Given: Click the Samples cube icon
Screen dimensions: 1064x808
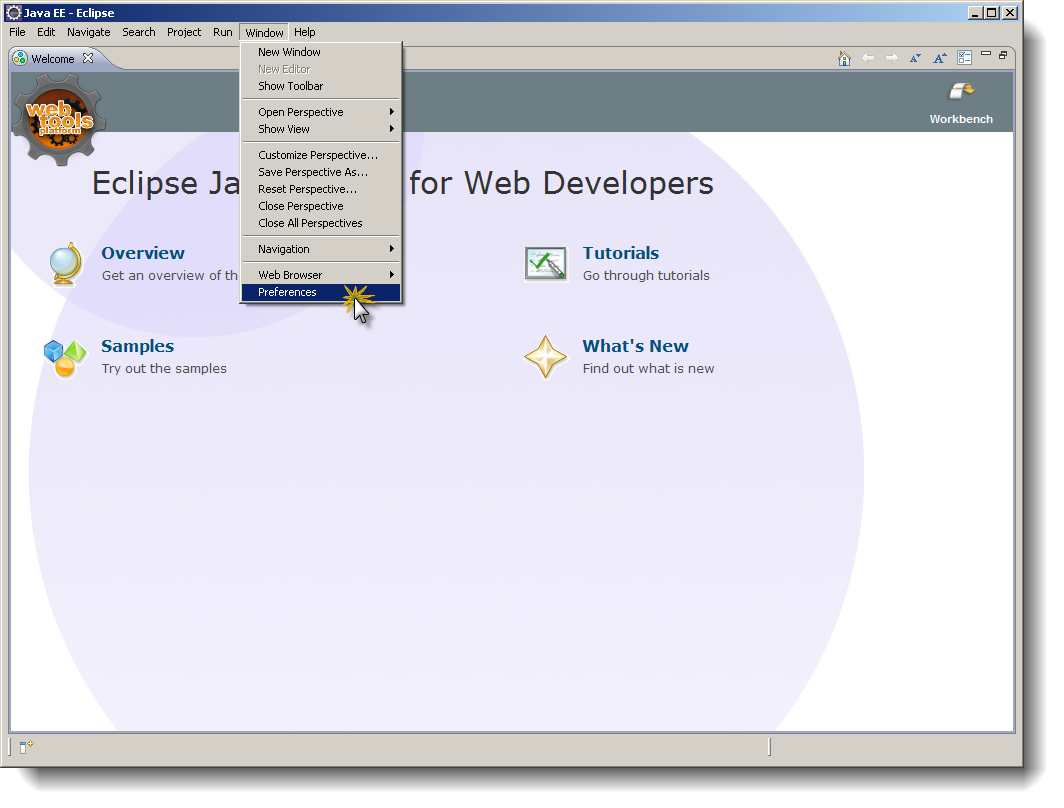Looking at the screenshot, I should 63,356.
